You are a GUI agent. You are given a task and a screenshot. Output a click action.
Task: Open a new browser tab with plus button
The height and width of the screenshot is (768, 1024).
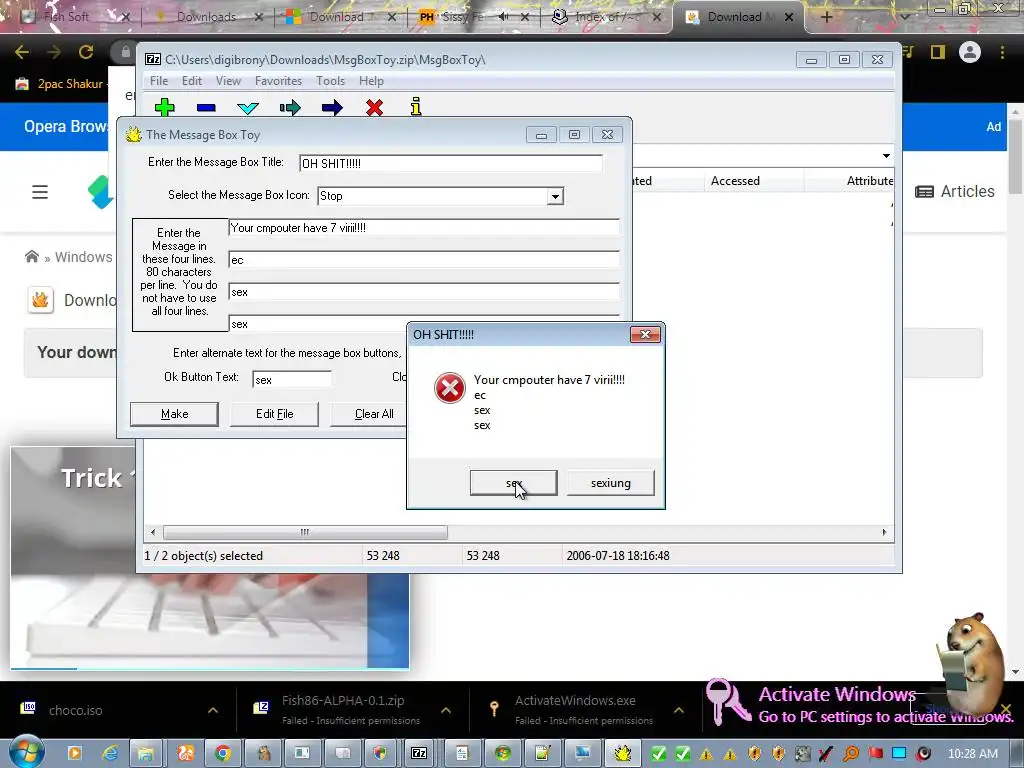click(x=826, y=17)
